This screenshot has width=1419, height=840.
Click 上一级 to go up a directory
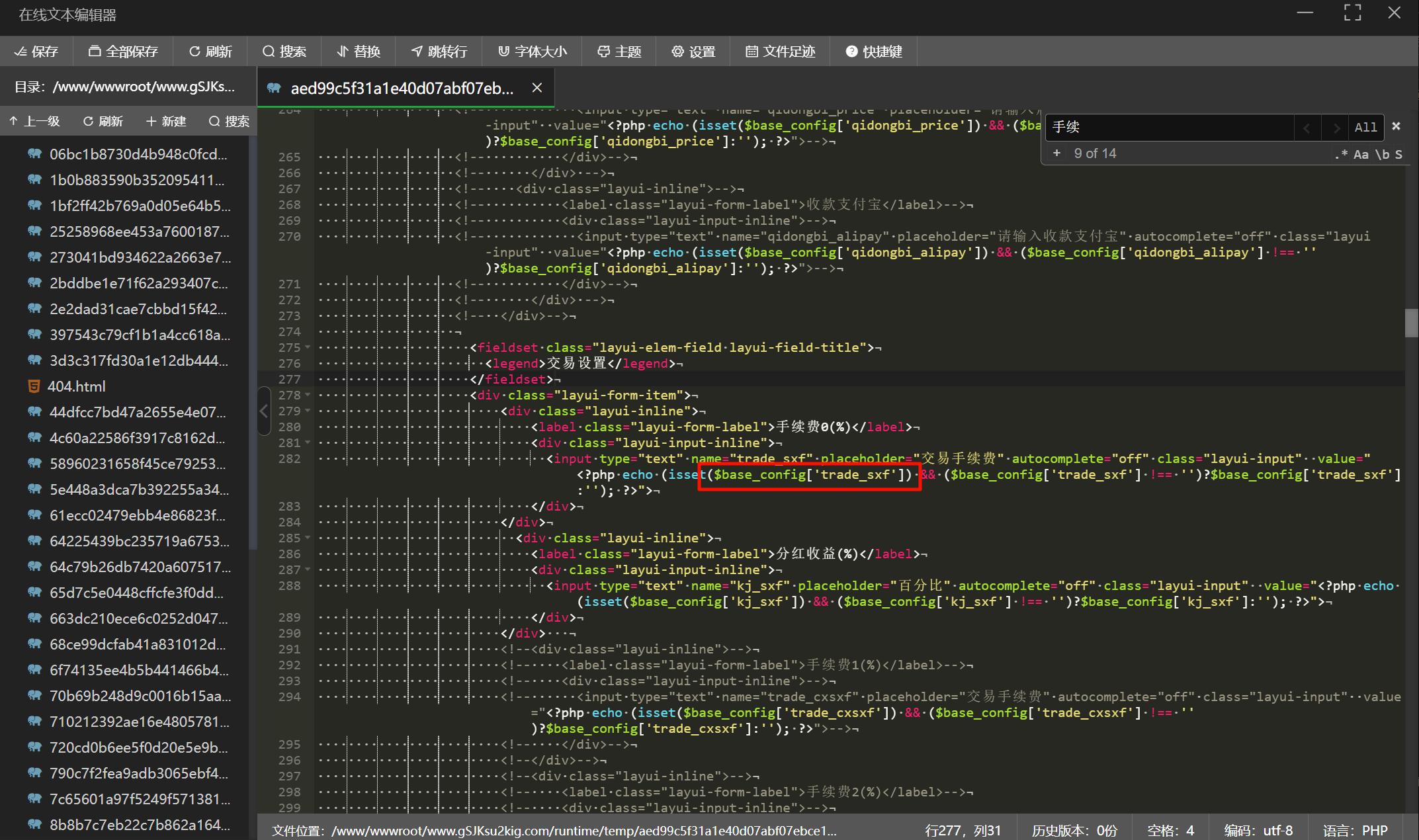34,121
